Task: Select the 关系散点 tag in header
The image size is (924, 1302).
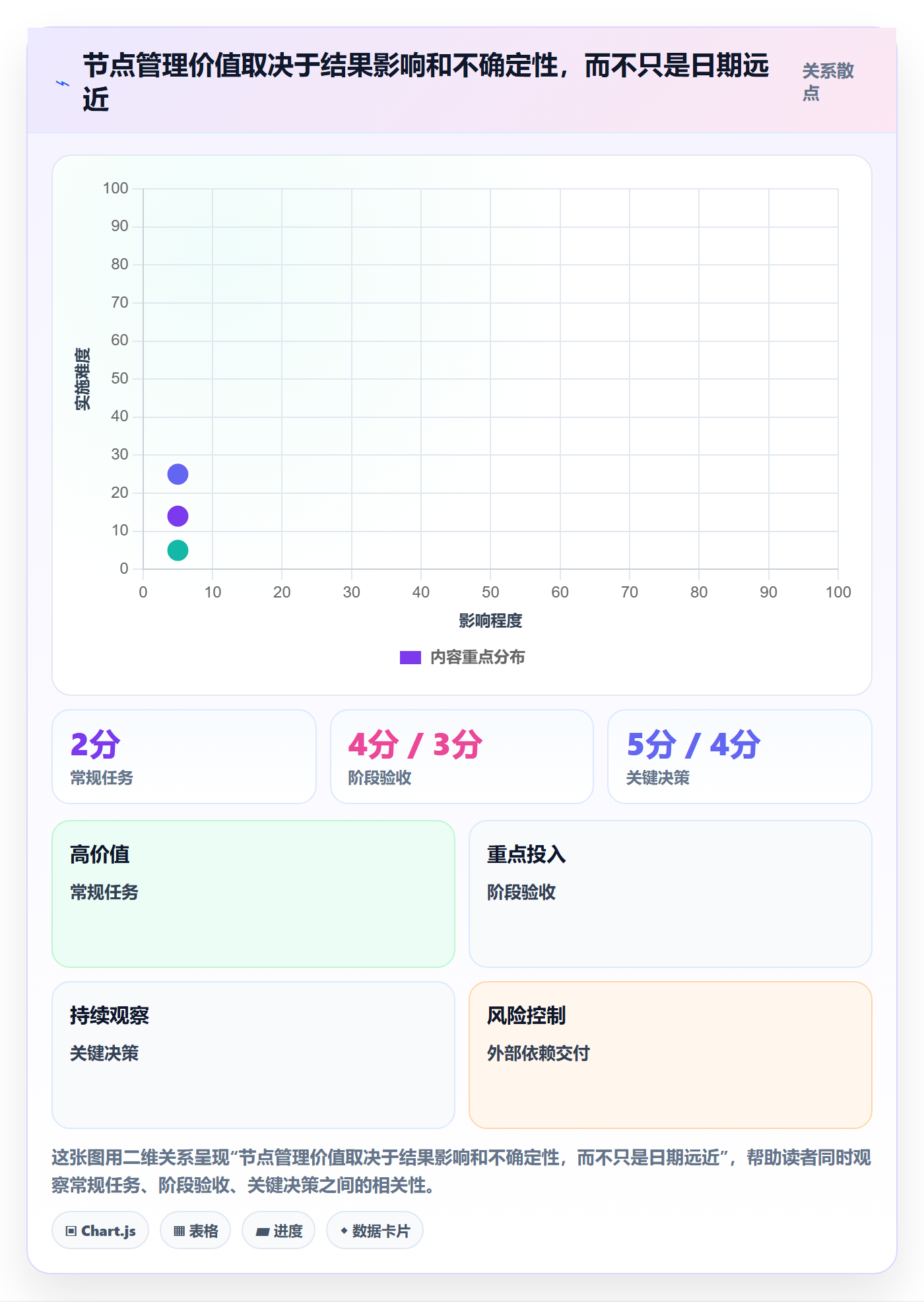Action: tap(828, 82)
